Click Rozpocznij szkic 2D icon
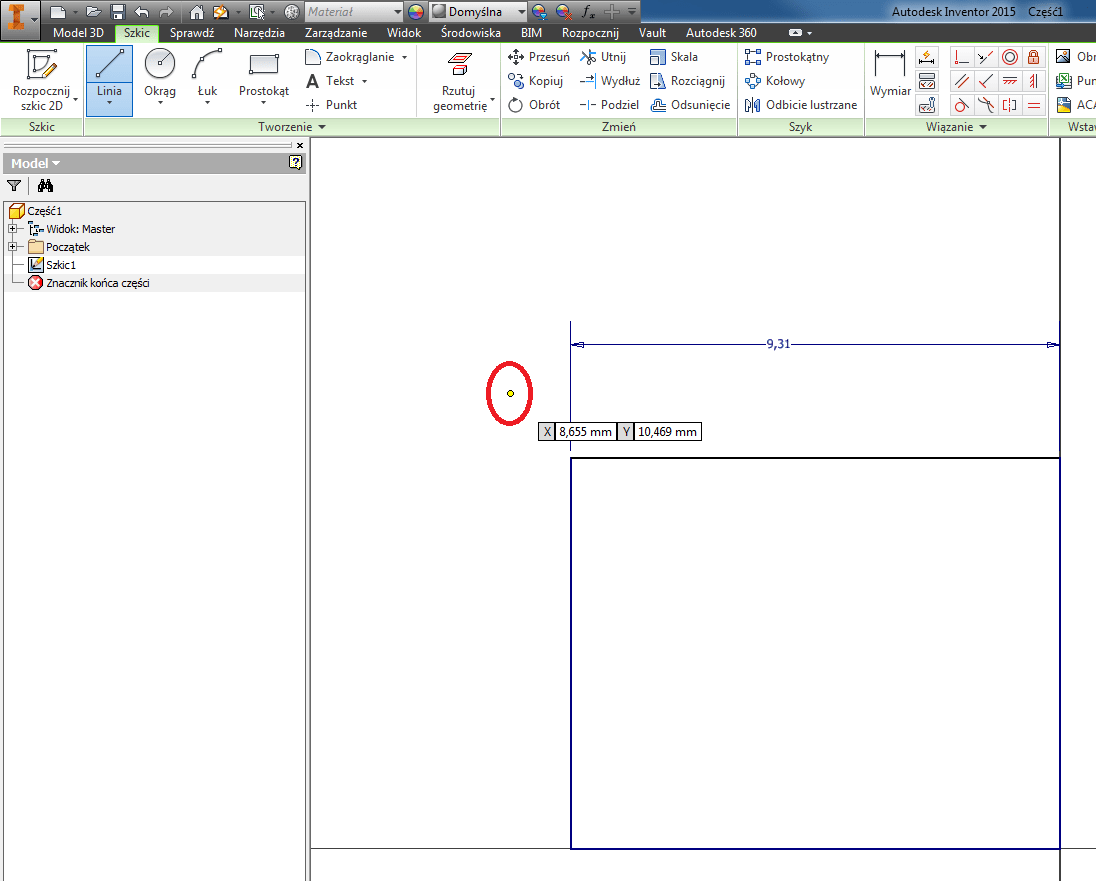Image resolution: width=1096 pixels, height=881 pixels. coord(41,64)
